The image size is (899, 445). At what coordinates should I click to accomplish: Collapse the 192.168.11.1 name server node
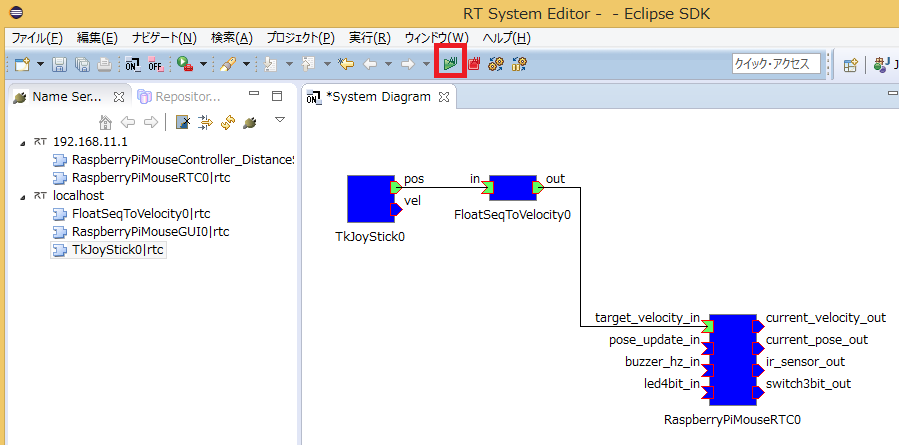click(x=23, y=142)
